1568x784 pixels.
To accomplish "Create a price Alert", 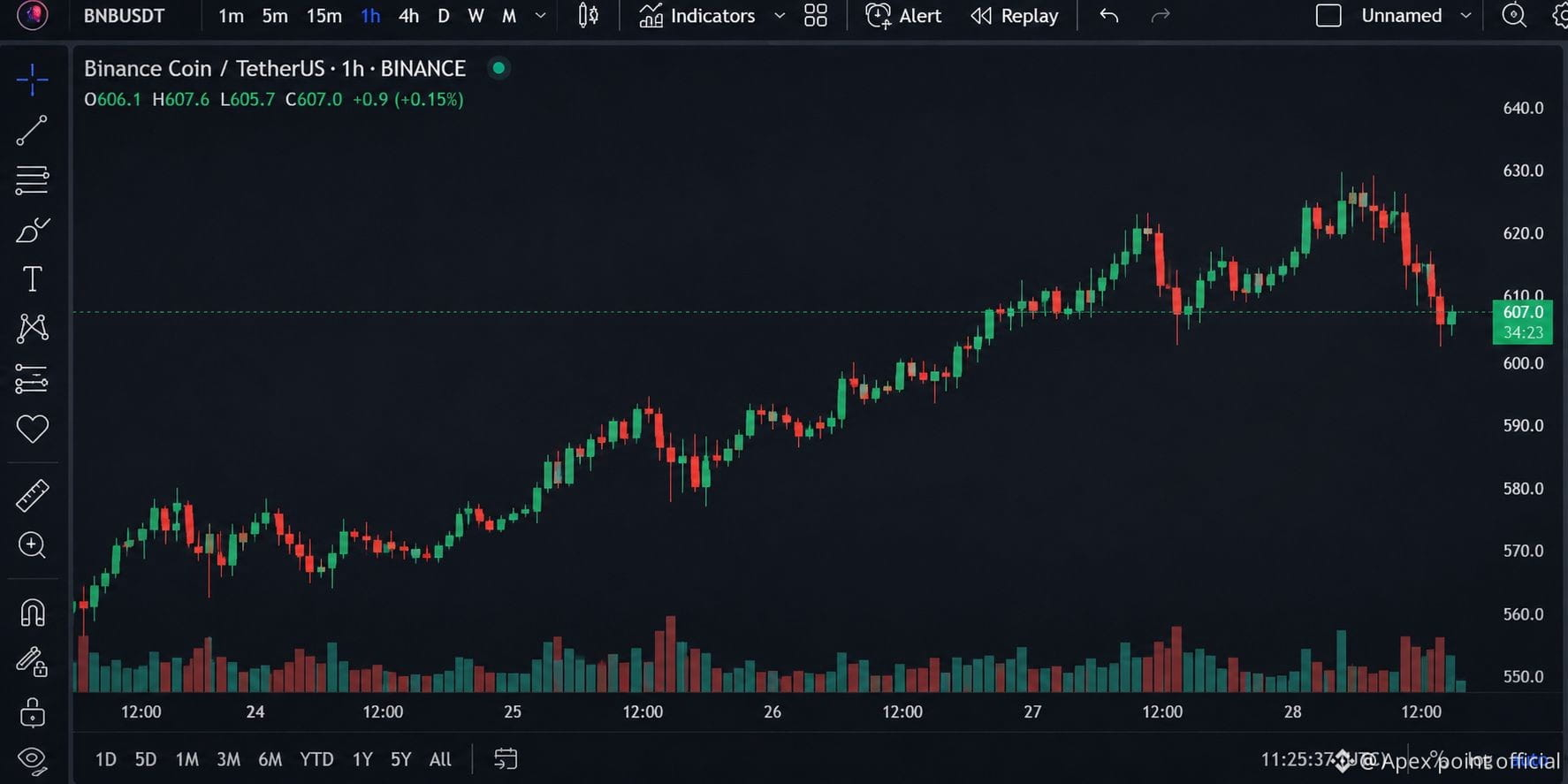I will click(x=903, y=16).
